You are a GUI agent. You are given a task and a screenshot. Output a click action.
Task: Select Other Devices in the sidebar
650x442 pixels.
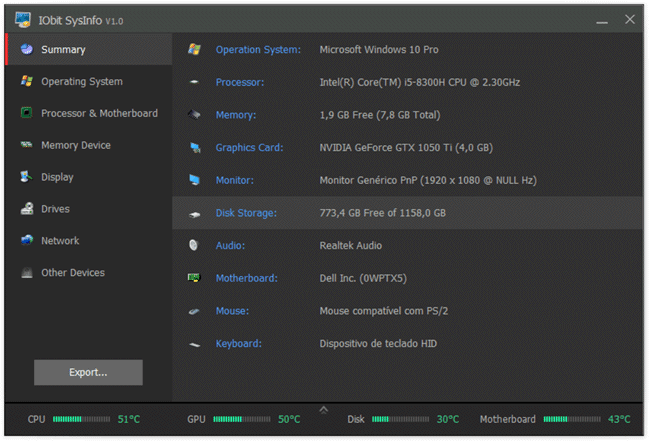(x=72, y=273)
